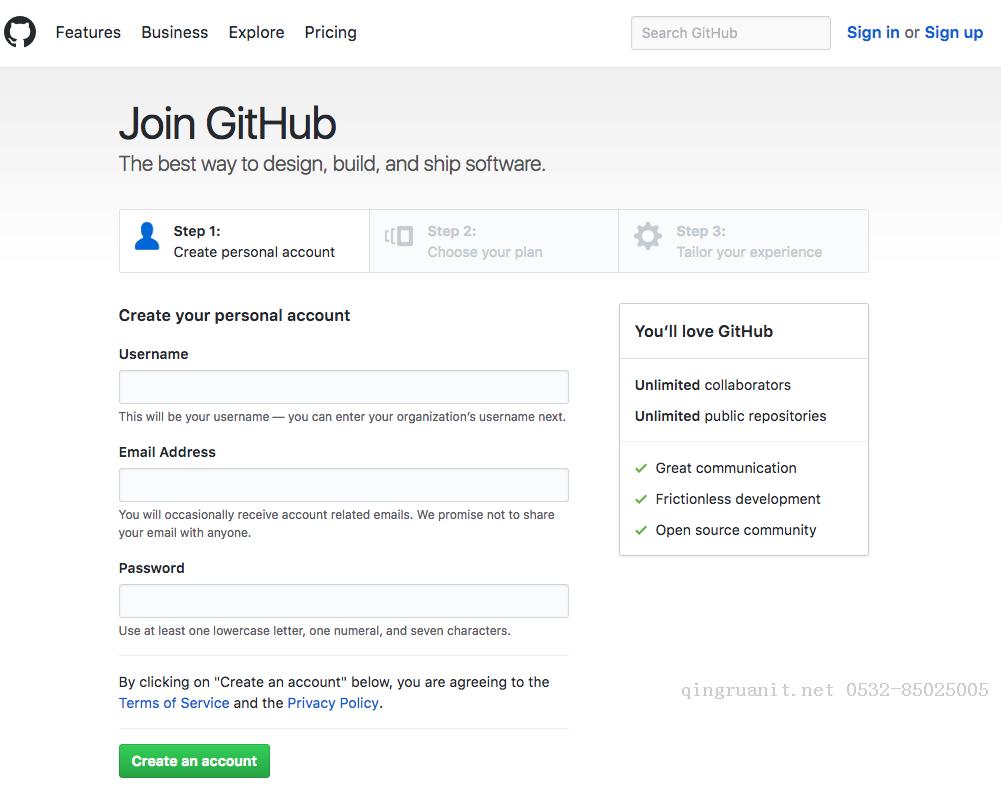Open the Pricing page
Screen dimensions: 1001x786
(330, 32)
